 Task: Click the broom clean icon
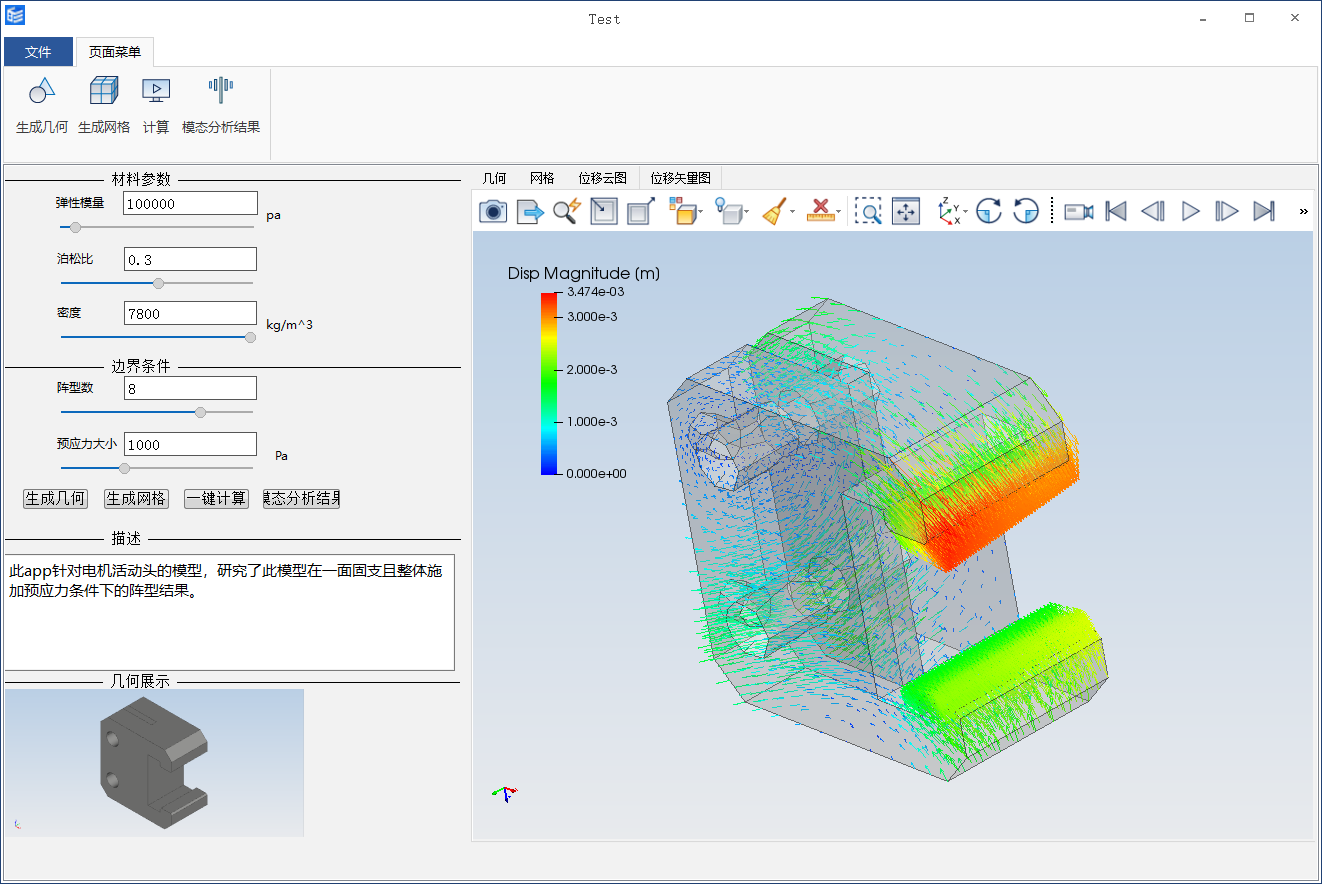pyautogui.click(x=774, y=211)
